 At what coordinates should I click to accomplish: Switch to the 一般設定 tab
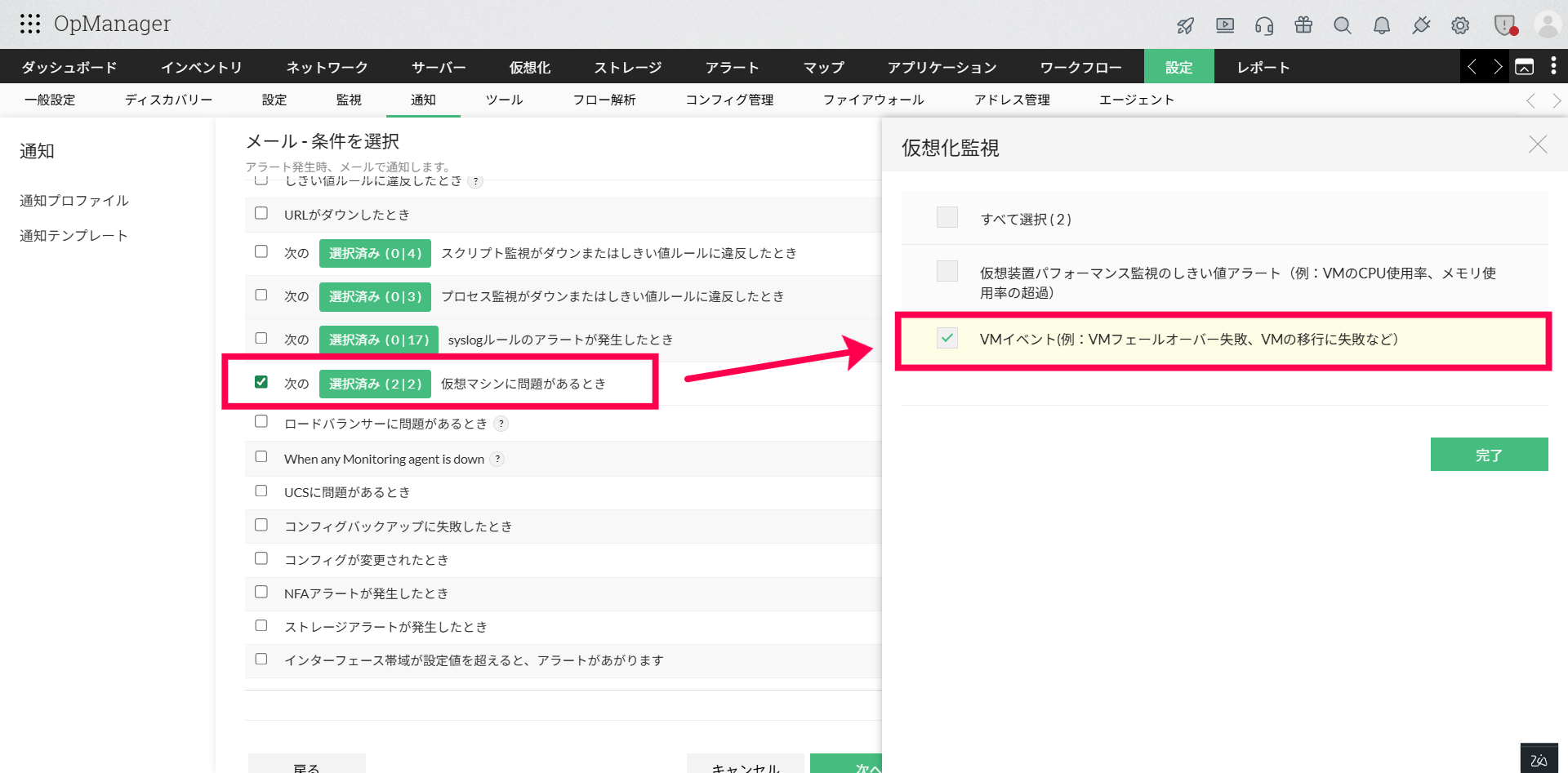(x=50, y=100)
